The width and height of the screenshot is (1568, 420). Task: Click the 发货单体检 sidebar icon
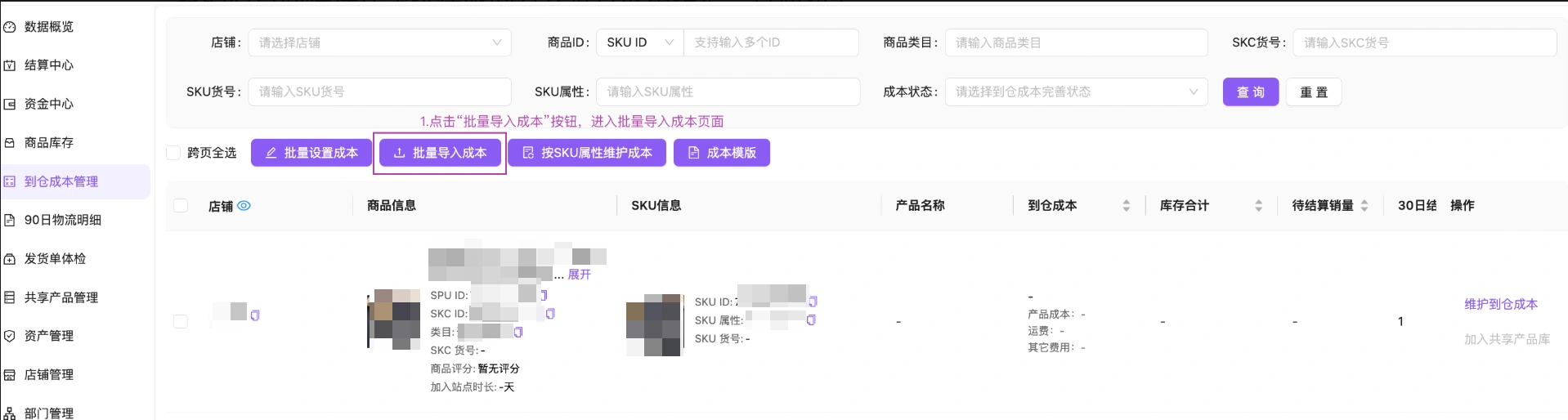(10, 259)
